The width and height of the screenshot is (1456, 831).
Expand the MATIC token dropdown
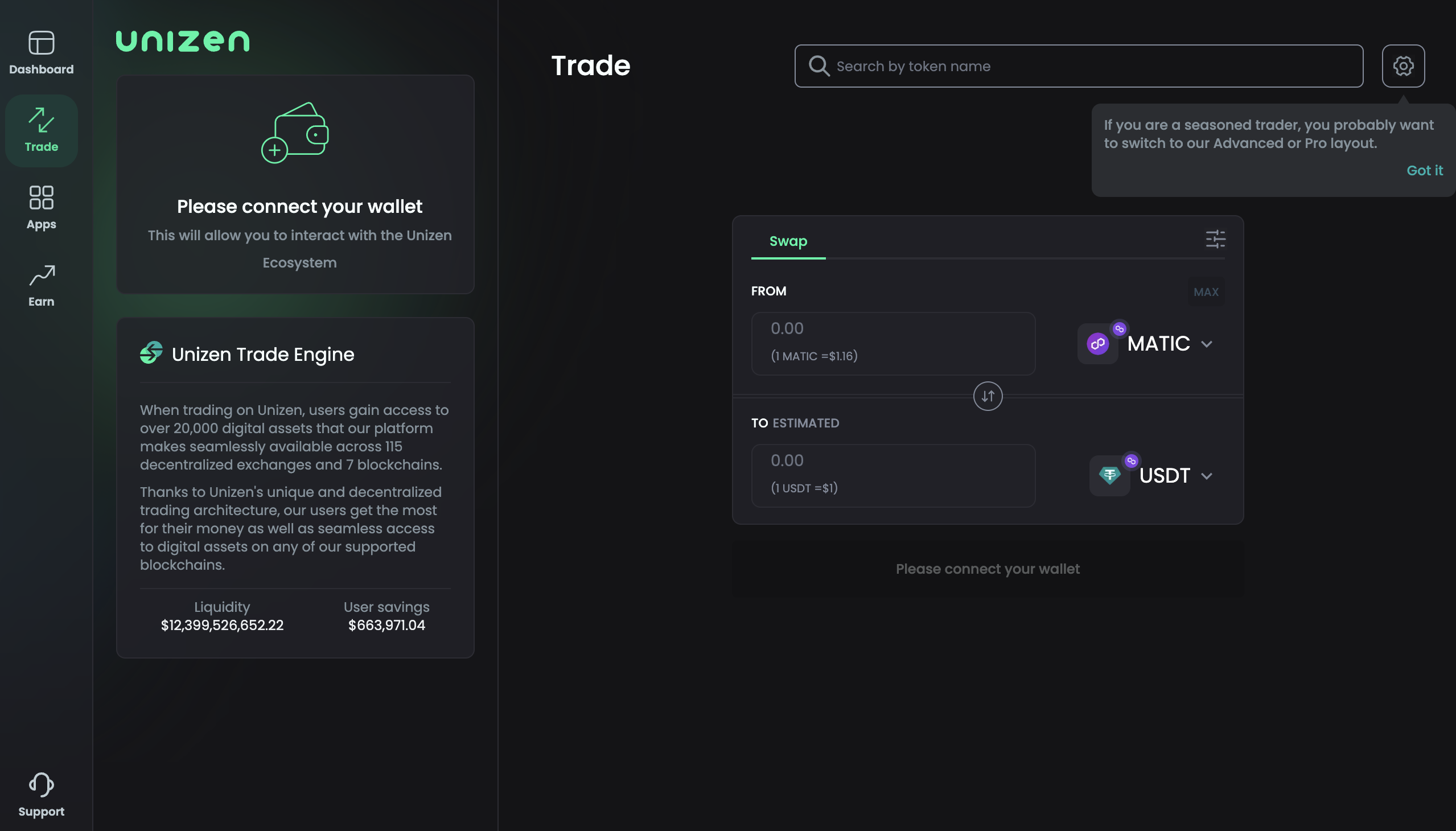(1206, 344)
